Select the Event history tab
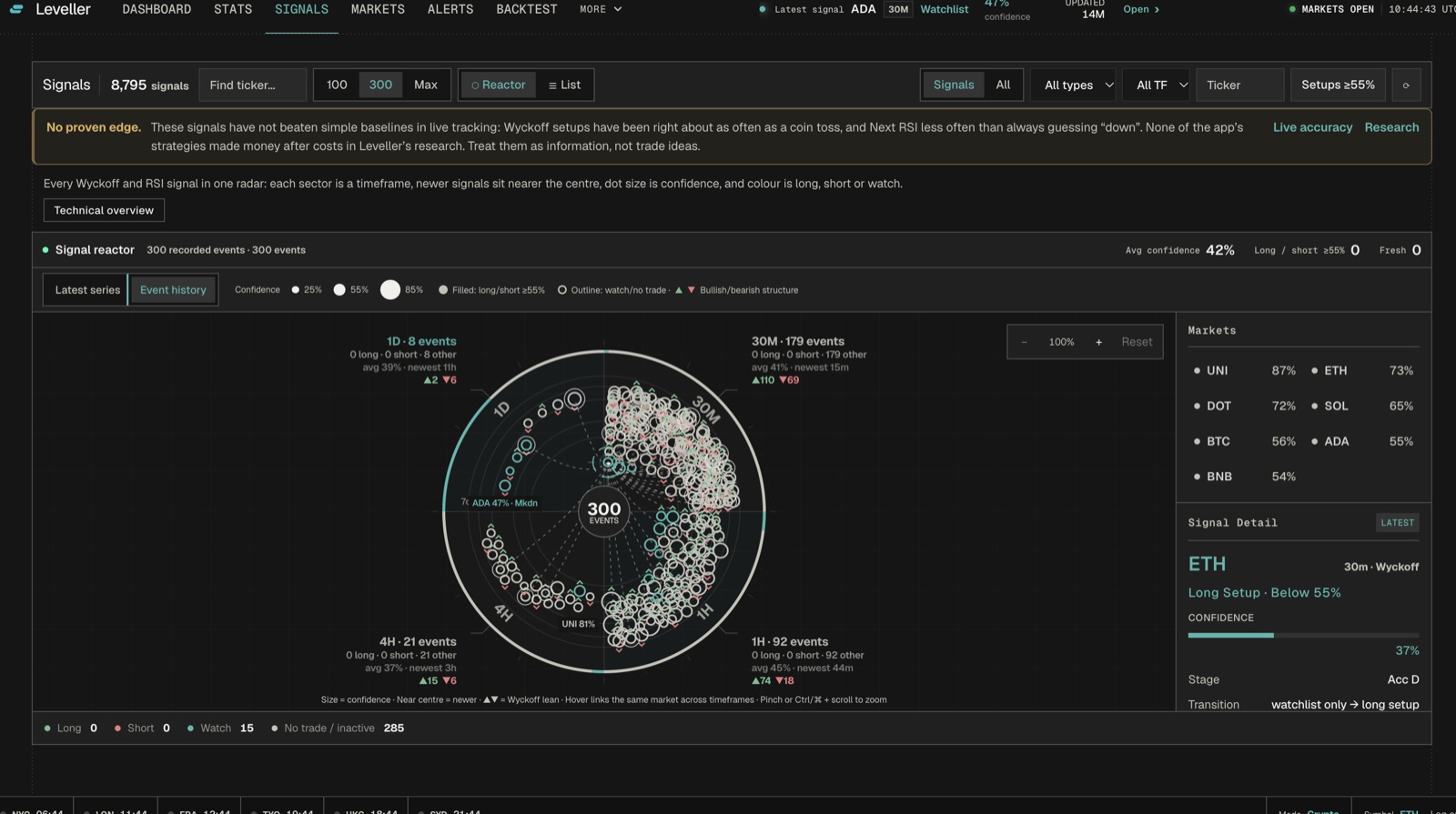The width and height of the screenshot is (1456, 814). [x=173, y=289]
